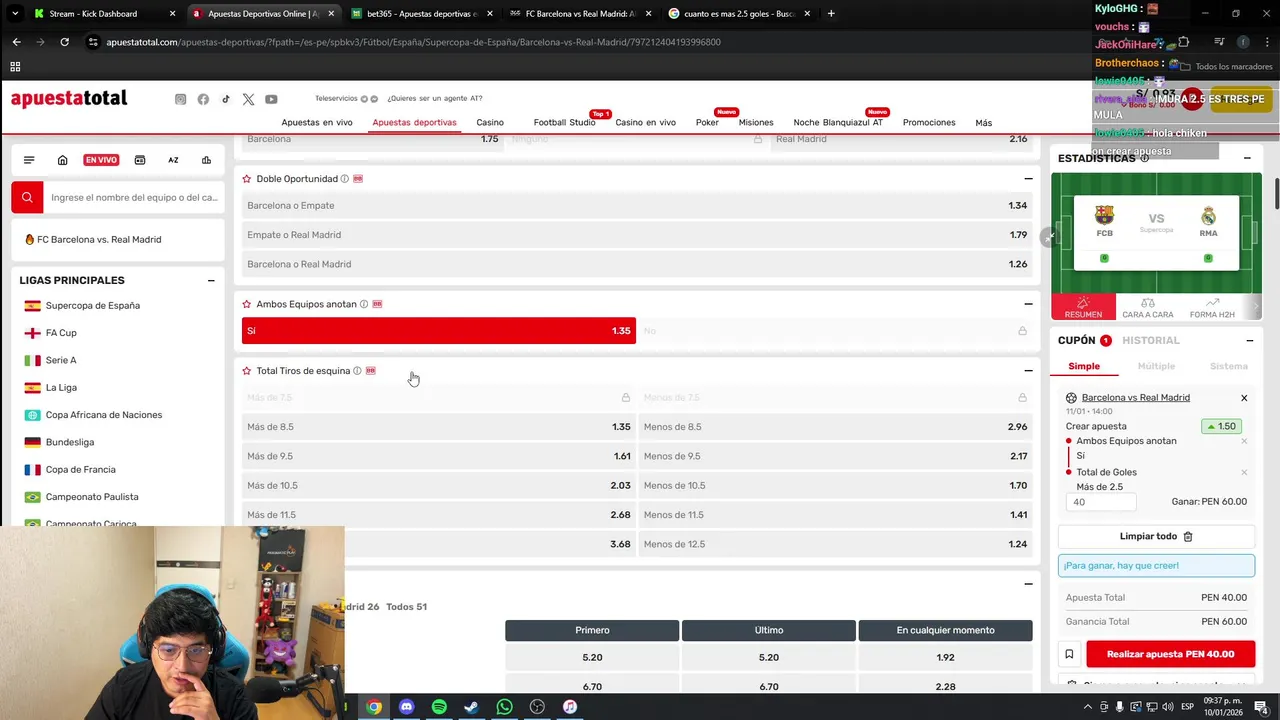Open Casino menu item
The width and height of the screenshot is (1280, 720).
tap(490, 123)
